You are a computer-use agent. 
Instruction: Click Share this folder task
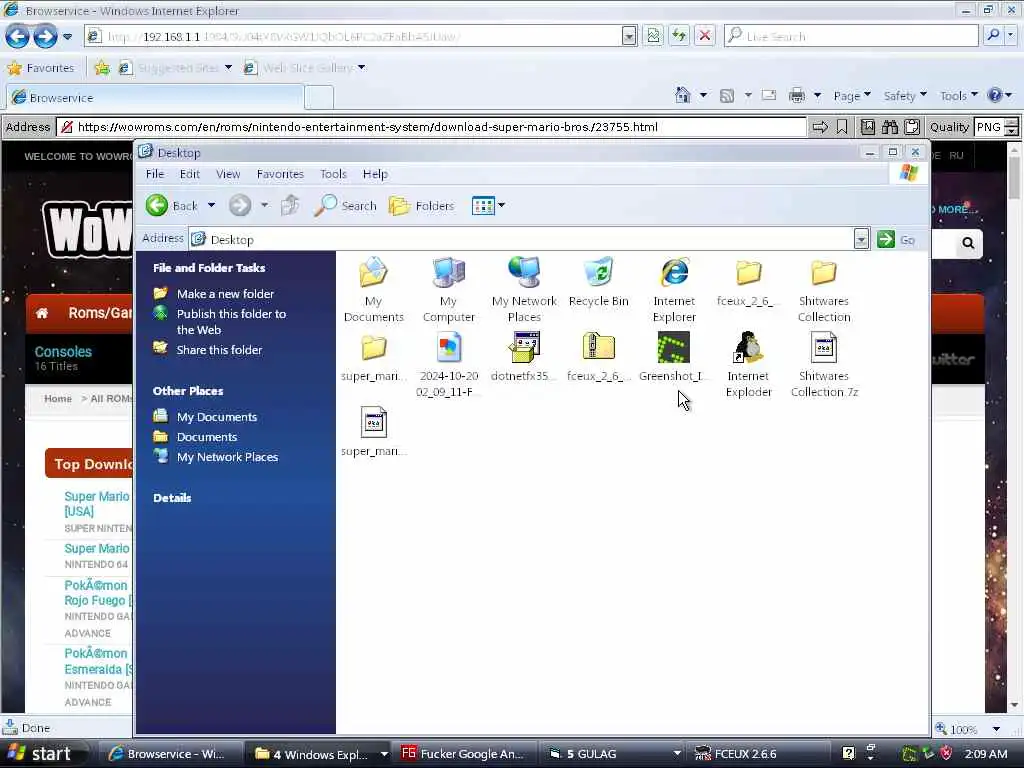pos(208,350)
